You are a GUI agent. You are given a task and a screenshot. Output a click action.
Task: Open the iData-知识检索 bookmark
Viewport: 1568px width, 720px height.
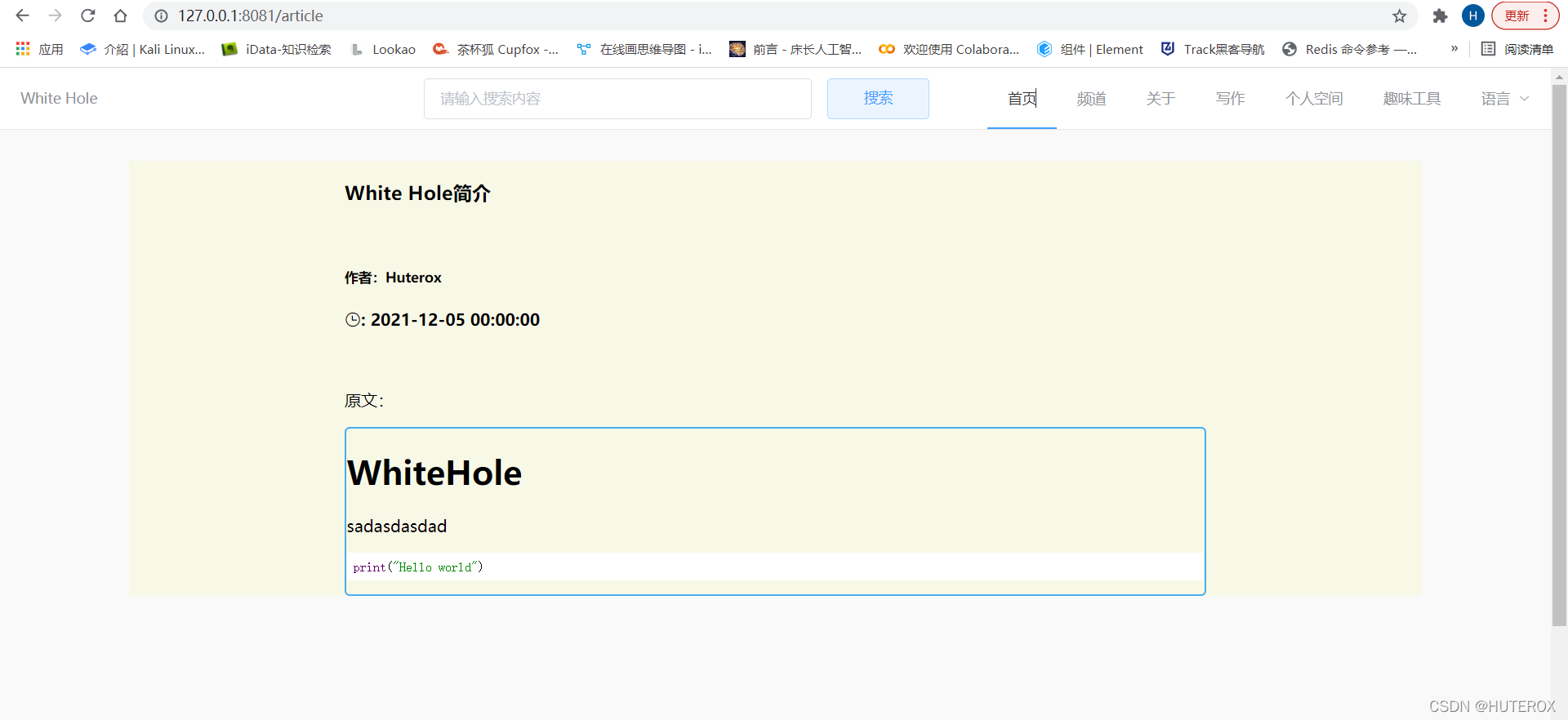[277, 49]
